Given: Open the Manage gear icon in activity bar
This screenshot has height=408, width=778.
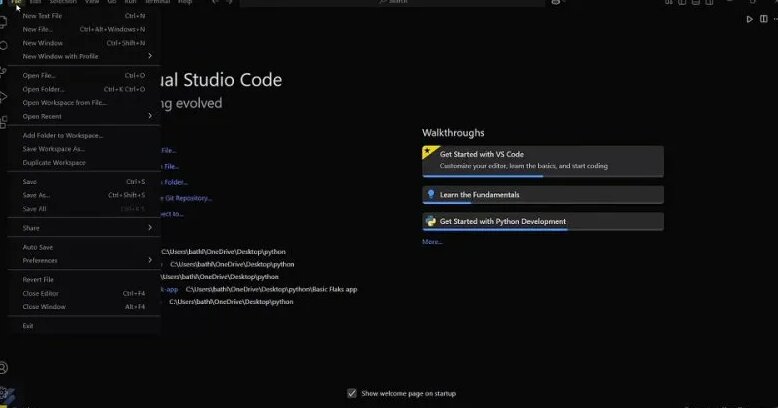Looking at the screenshot, I should (x=3, y=393).
